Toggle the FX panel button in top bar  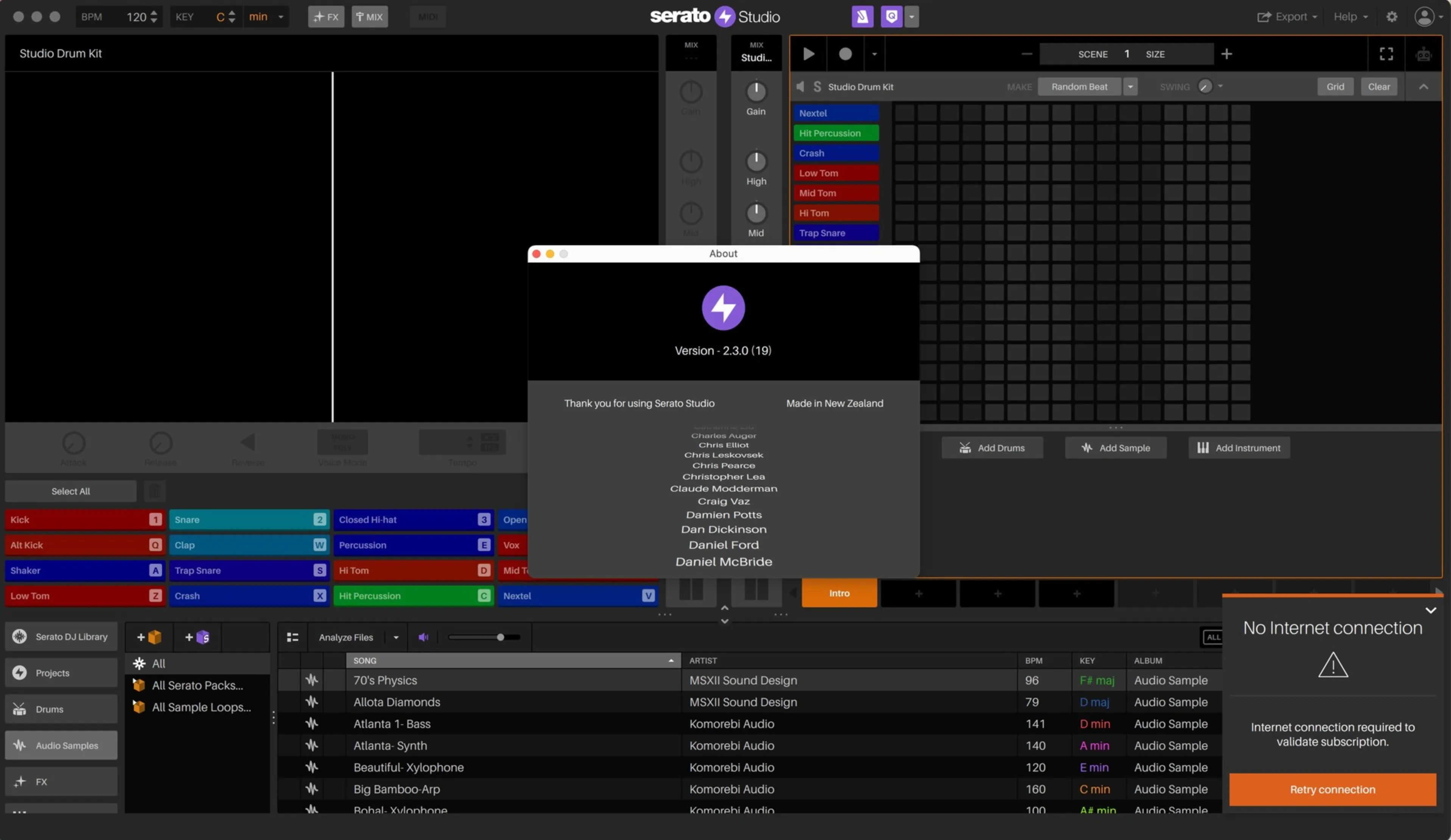pos(326,17)
